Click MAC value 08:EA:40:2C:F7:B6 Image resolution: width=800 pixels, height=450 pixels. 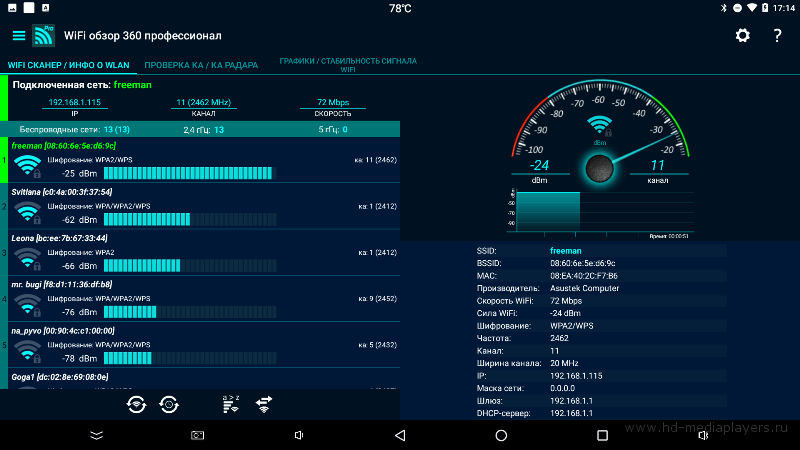pyautogui.click(x=584, y=276)
